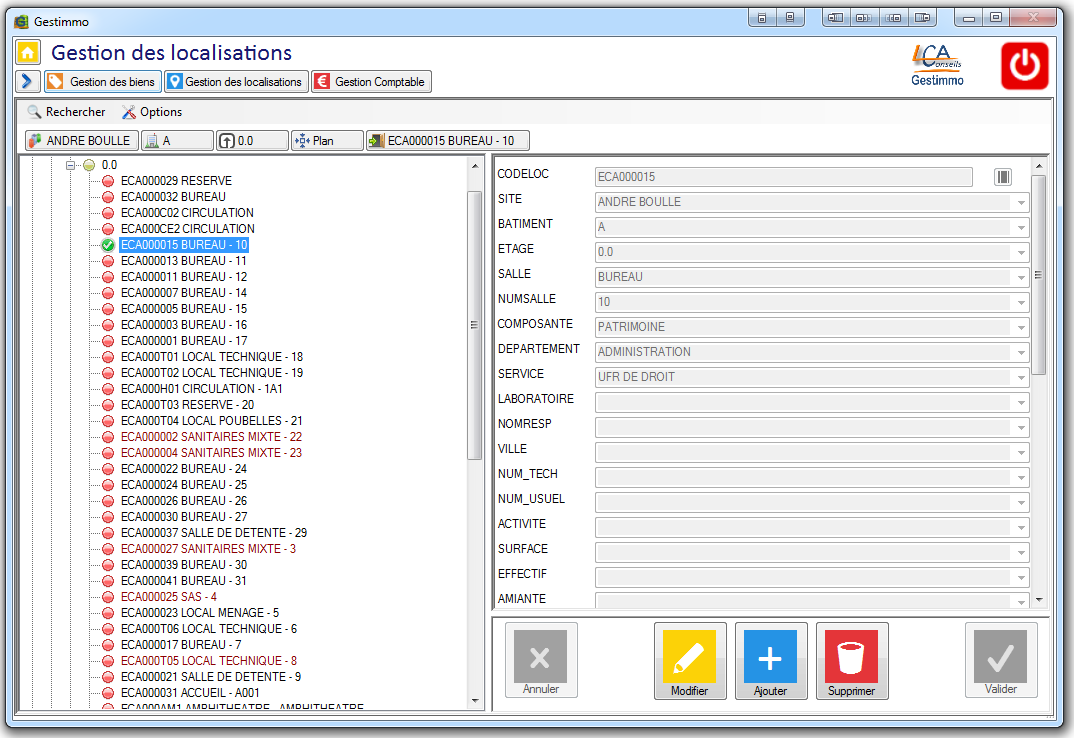Collapse the 0.0 floor tree node
The width and height of the screenshot is (1074, 738).
(71, 165)
